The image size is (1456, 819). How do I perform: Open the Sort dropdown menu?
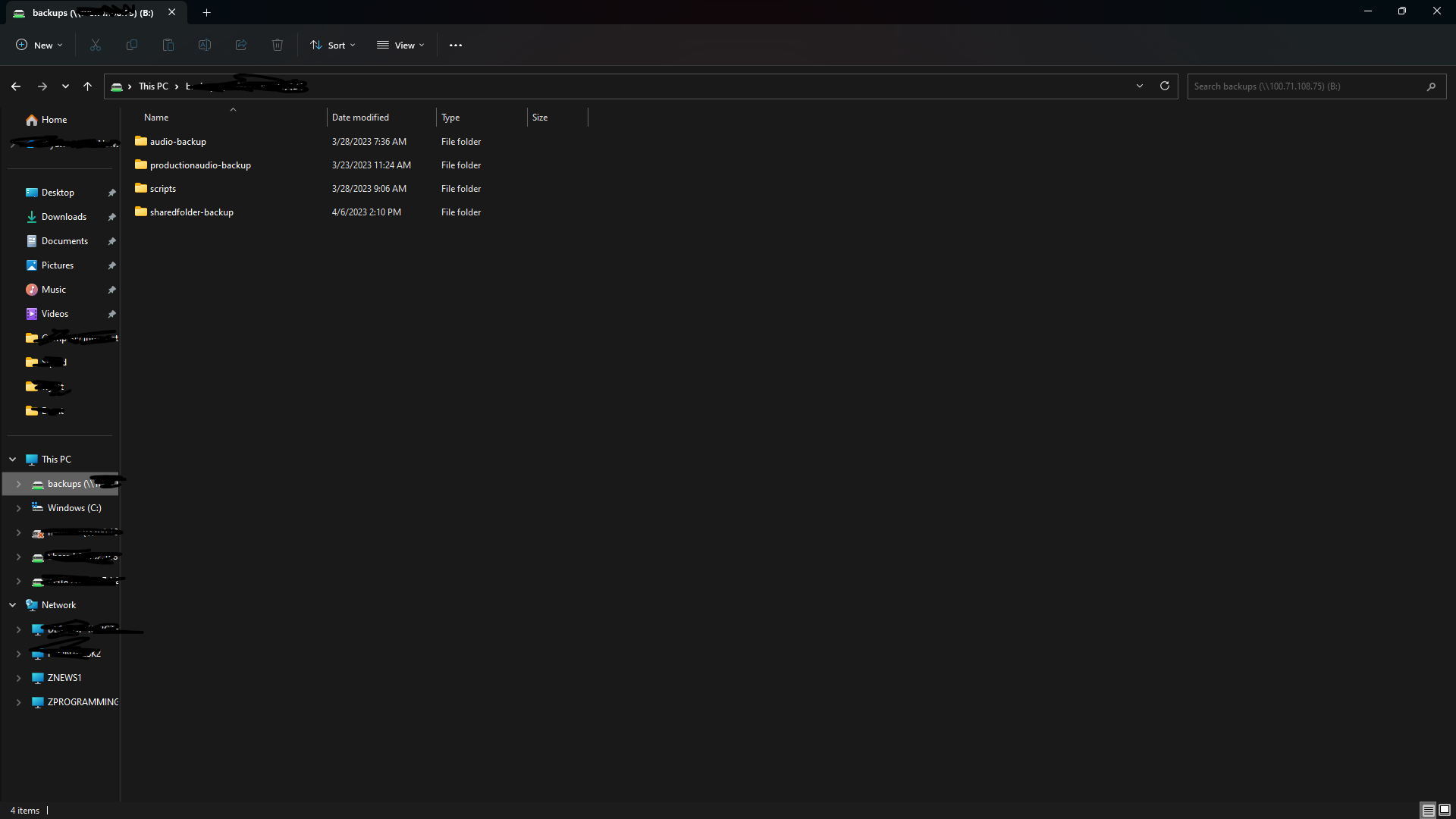coord(332,45)
